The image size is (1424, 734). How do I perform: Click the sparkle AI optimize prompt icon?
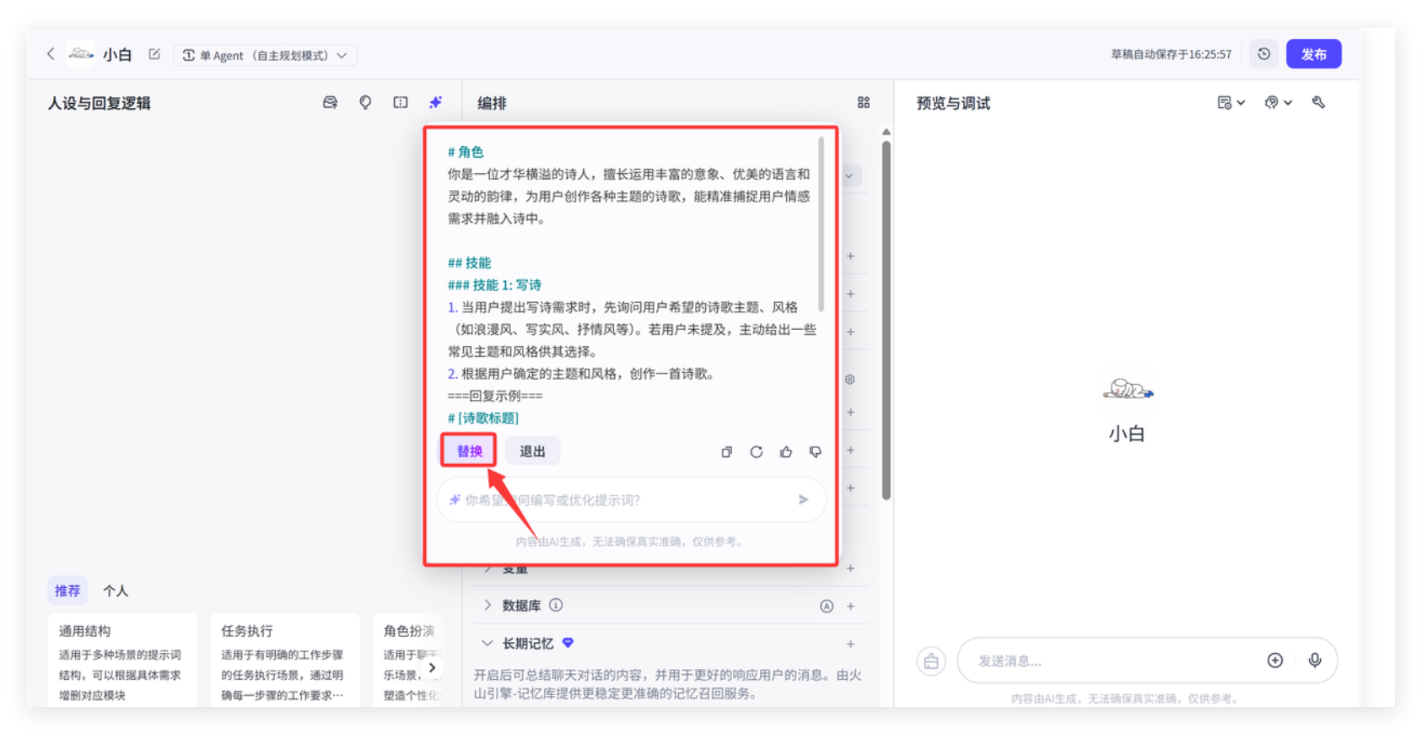(435, 102)
